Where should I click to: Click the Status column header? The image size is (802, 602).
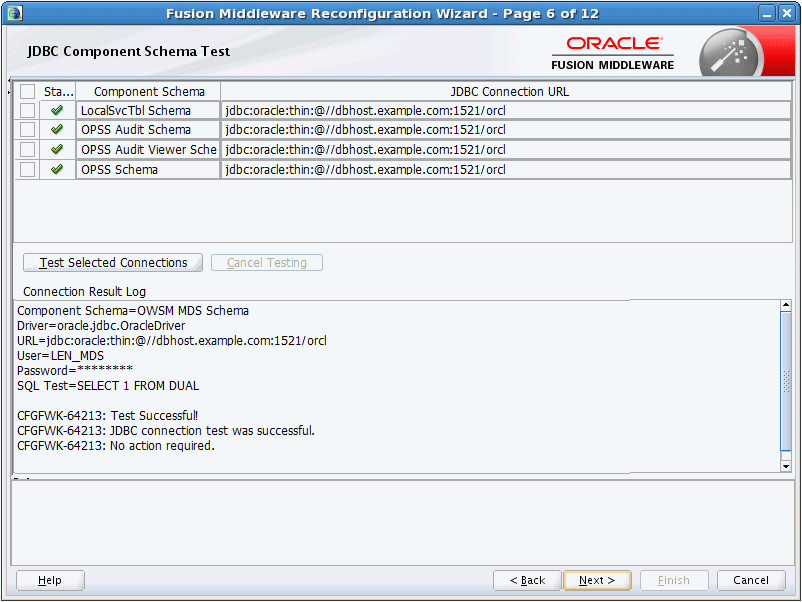[x=58, y=92]
